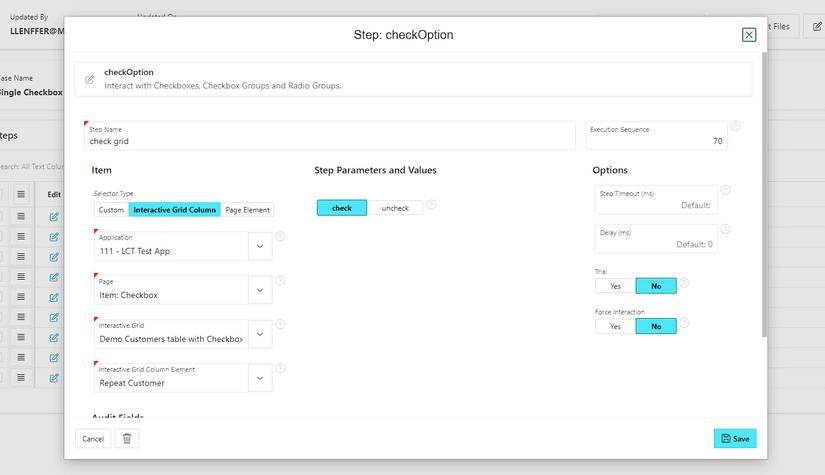The width and height of the screenshot is (825, 475).
Task: Open help icon beside Application field
Action: tap(280, 236)
